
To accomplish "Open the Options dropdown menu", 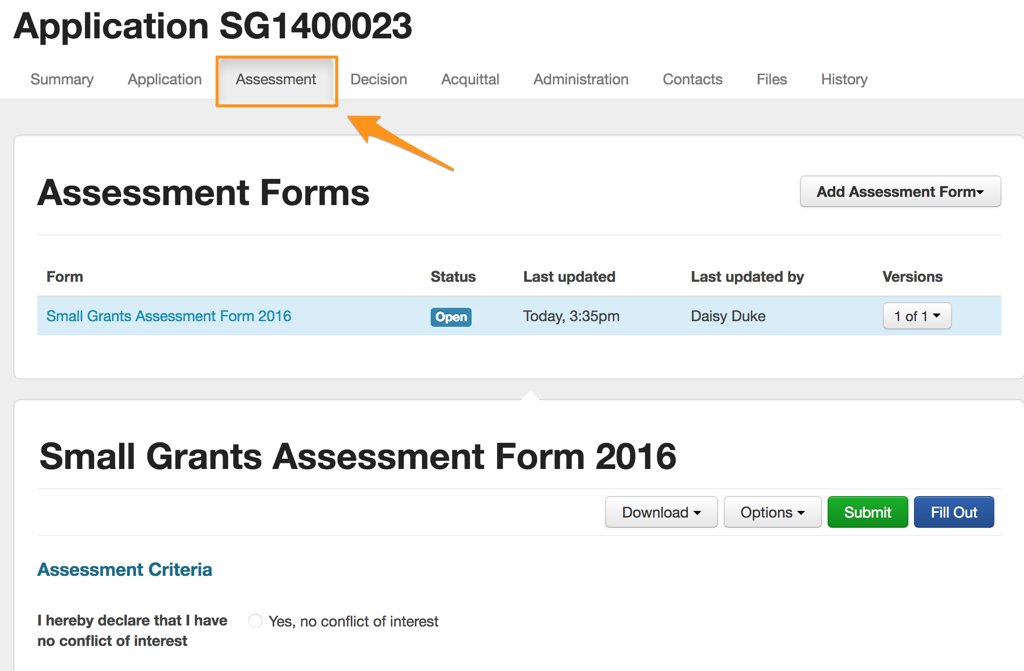I will point(772,512).
